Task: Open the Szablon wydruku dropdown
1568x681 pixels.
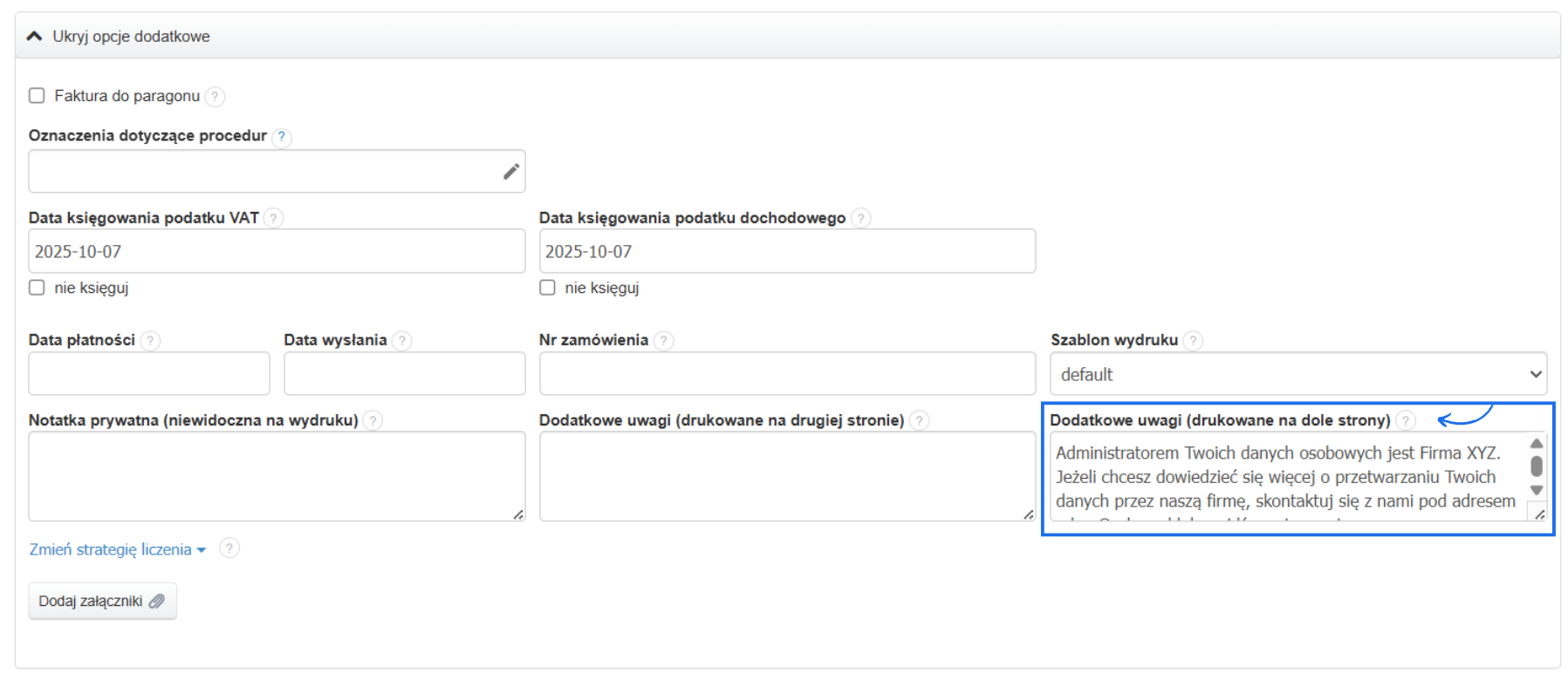Action: (x=1298, y=374)
